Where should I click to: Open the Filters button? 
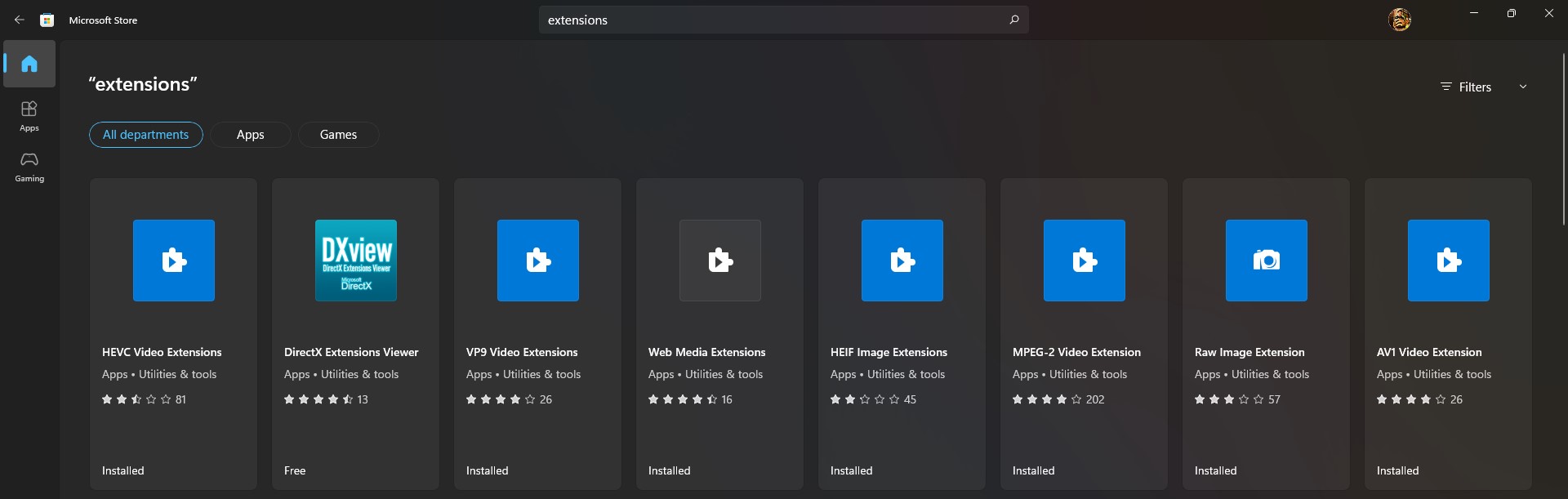pyautogui.click(x=1485, y=87)
